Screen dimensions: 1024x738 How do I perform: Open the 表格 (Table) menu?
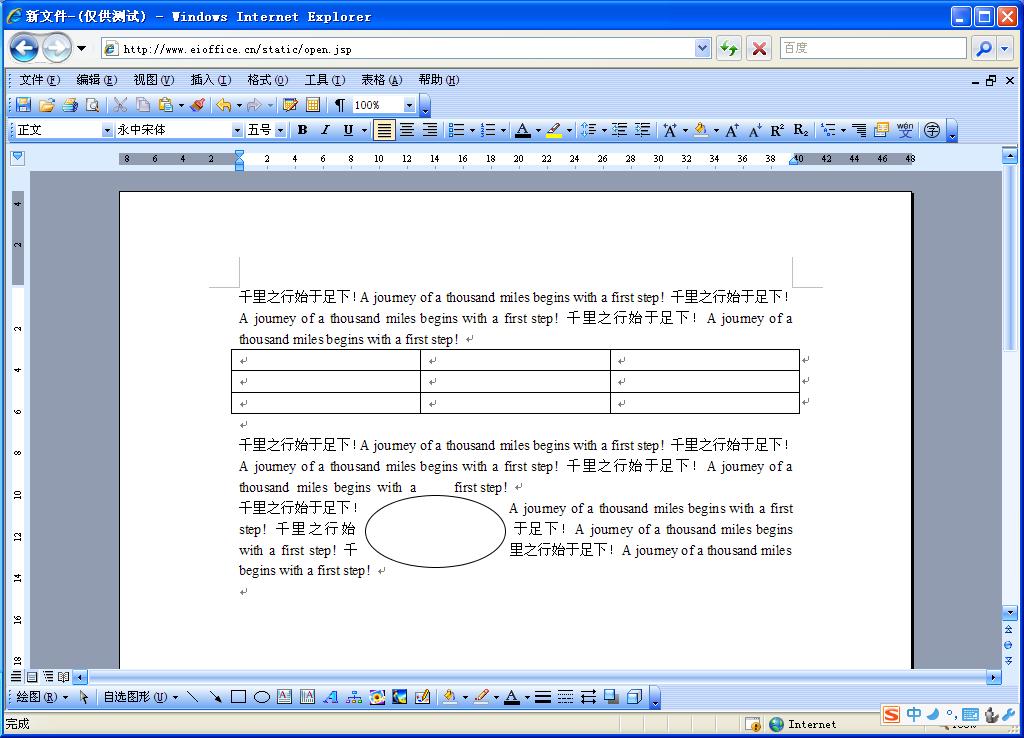tap(381, 80)
